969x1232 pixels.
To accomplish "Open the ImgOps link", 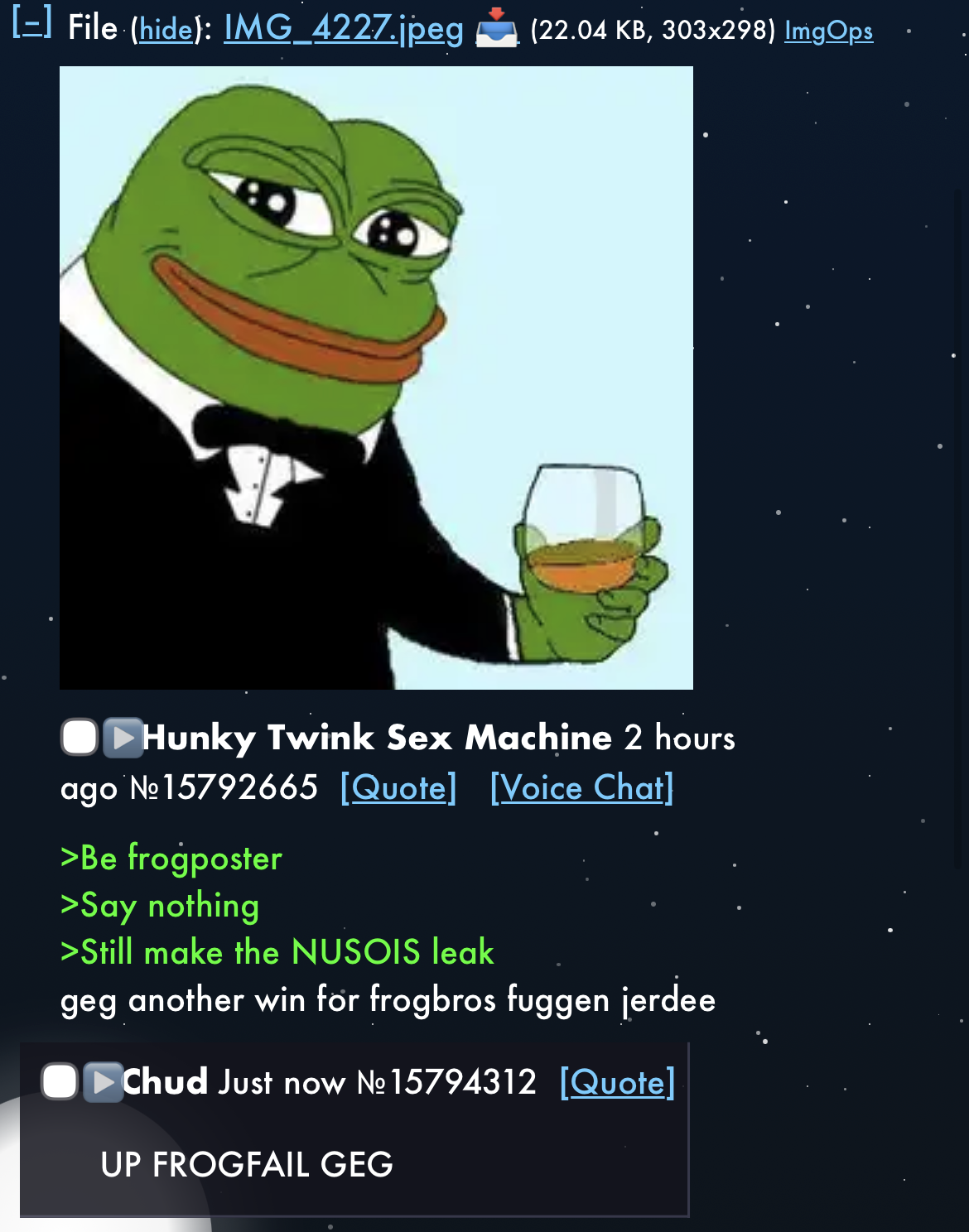I will coord(828,31).
